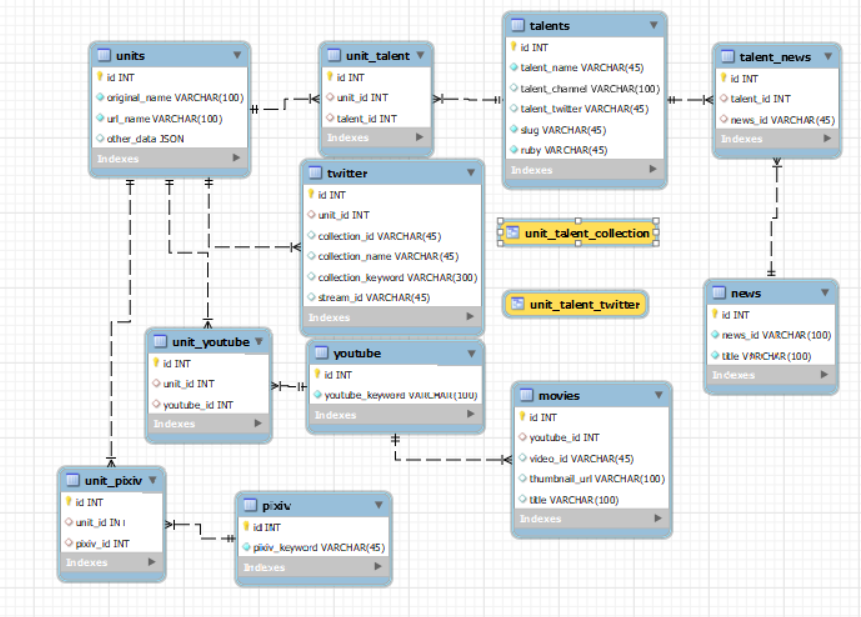Click the units table icon

(104, 55)
